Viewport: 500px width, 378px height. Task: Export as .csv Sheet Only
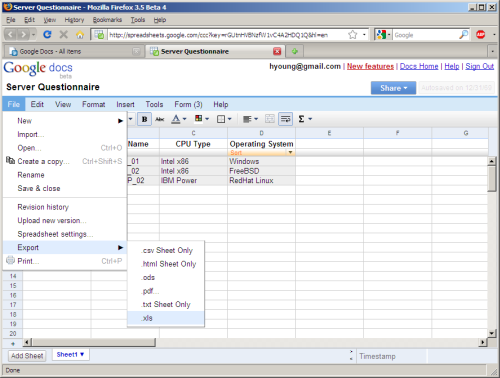(x=166, y=250)
